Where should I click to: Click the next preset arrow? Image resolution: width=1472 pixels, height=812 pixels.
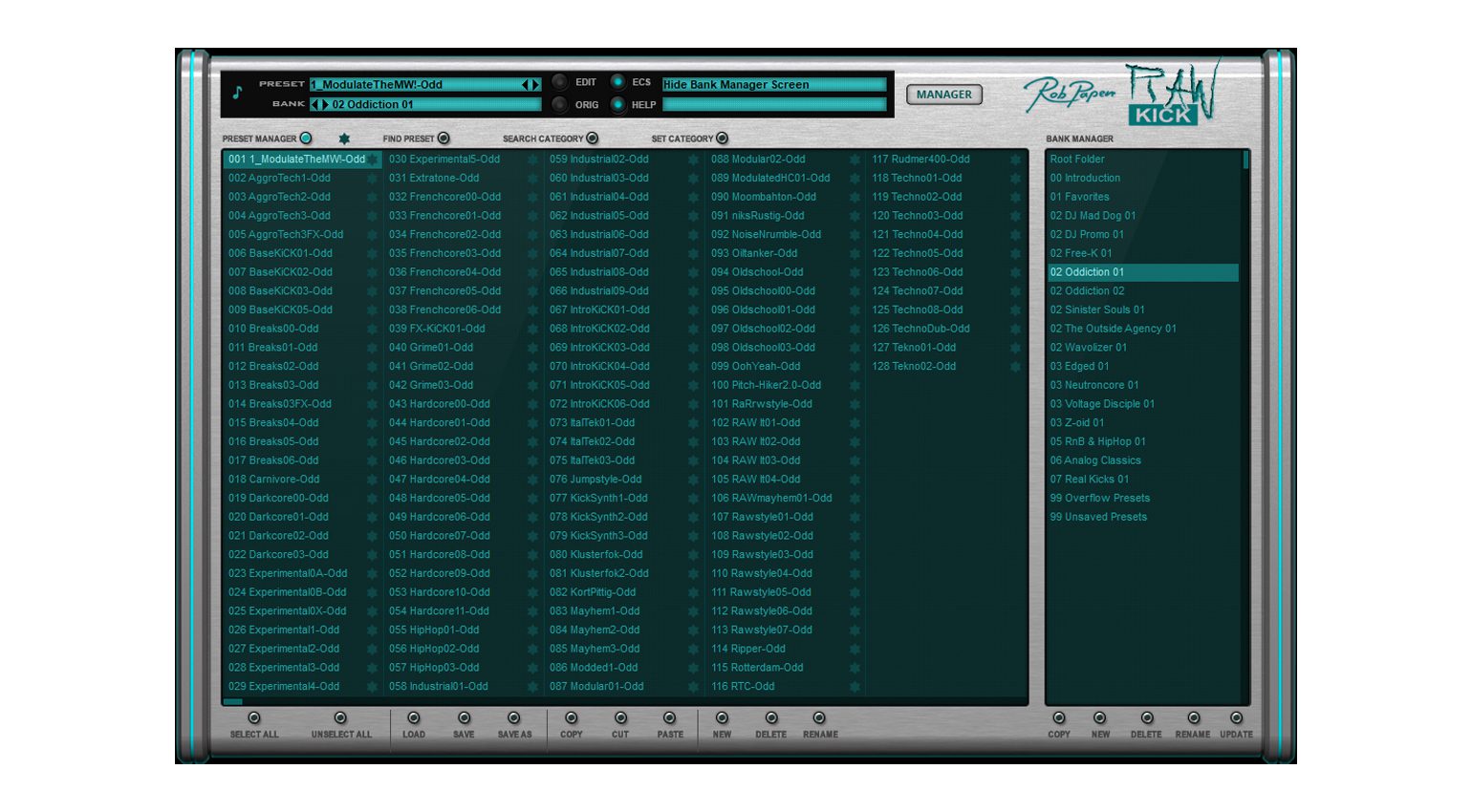click(x=535, y=85)
